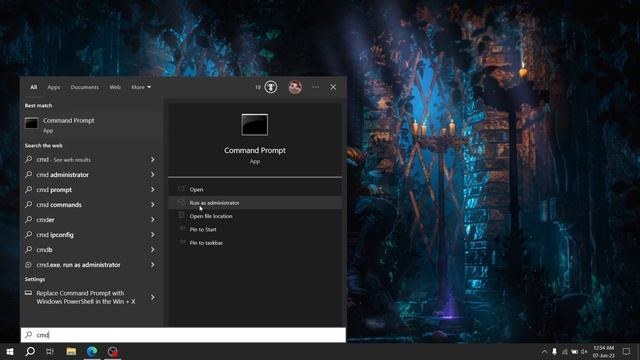Viewport: 640px width, 360px height.
Task: Open 'cmd - See web results' suggestion
Action: [x=64, y=160]
